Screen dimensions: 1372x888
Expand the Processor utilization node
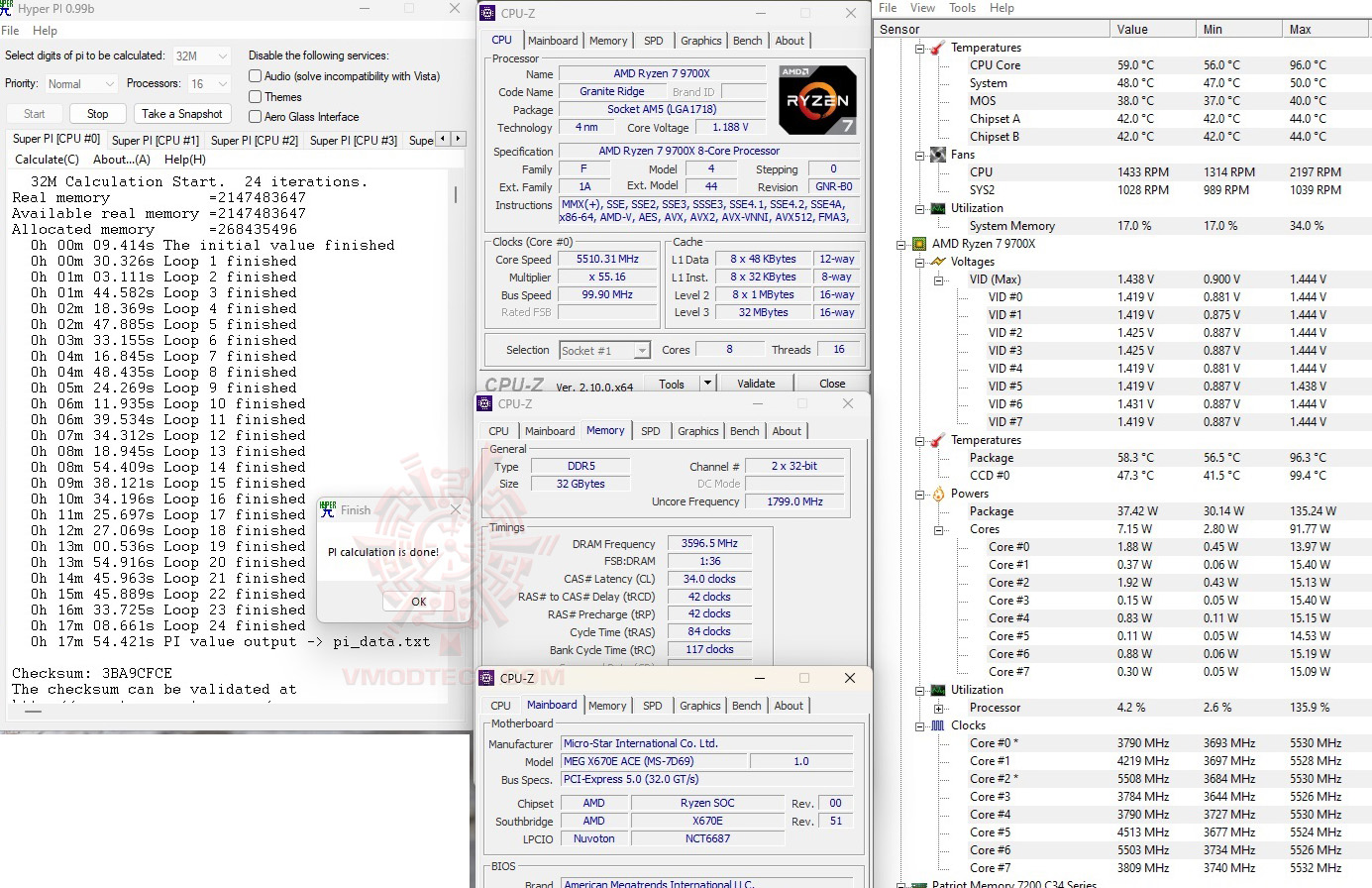click(938, 708)
